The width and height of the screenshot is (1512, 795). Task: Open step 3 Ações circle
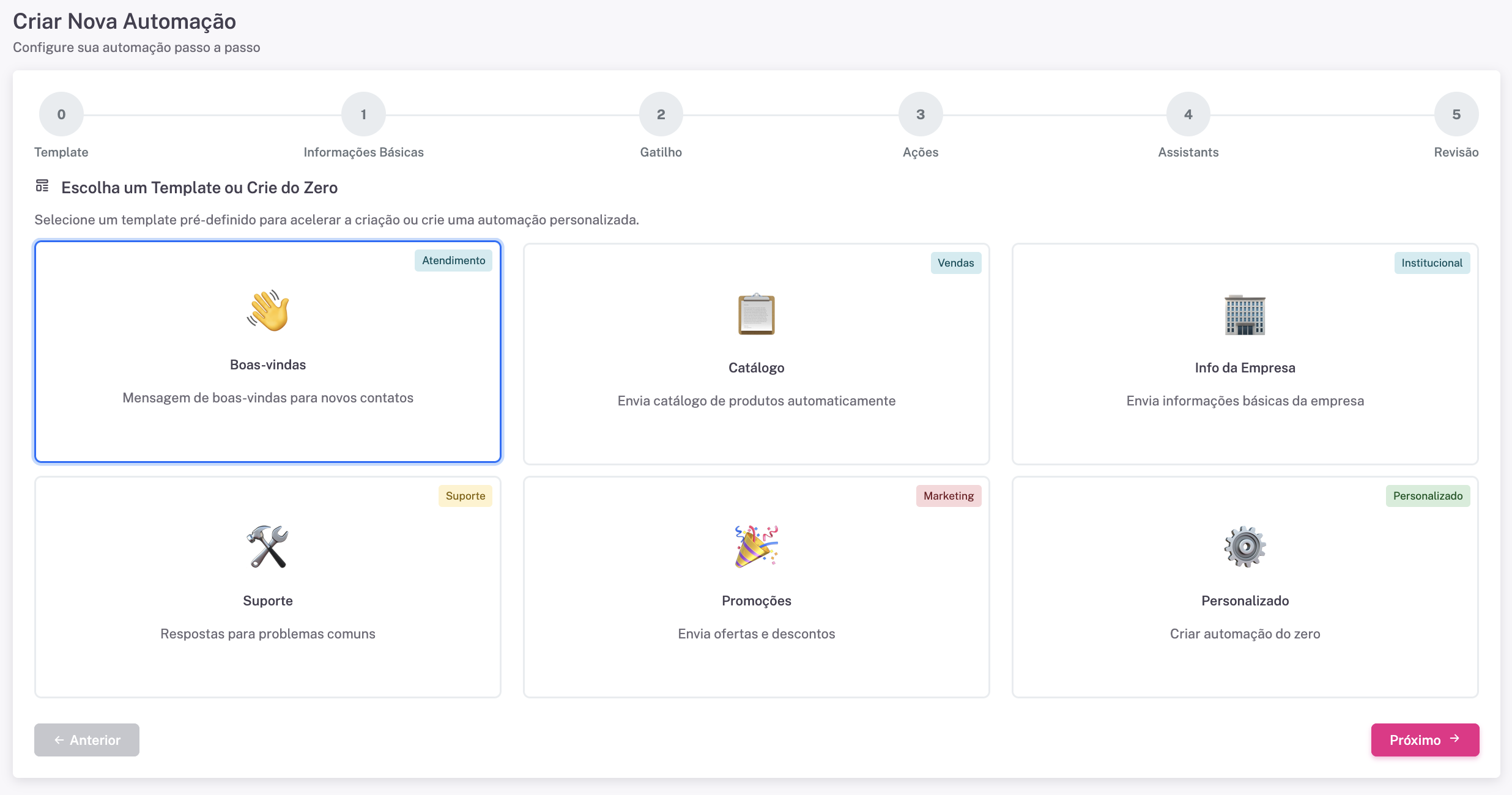click(x=920, y=114)
